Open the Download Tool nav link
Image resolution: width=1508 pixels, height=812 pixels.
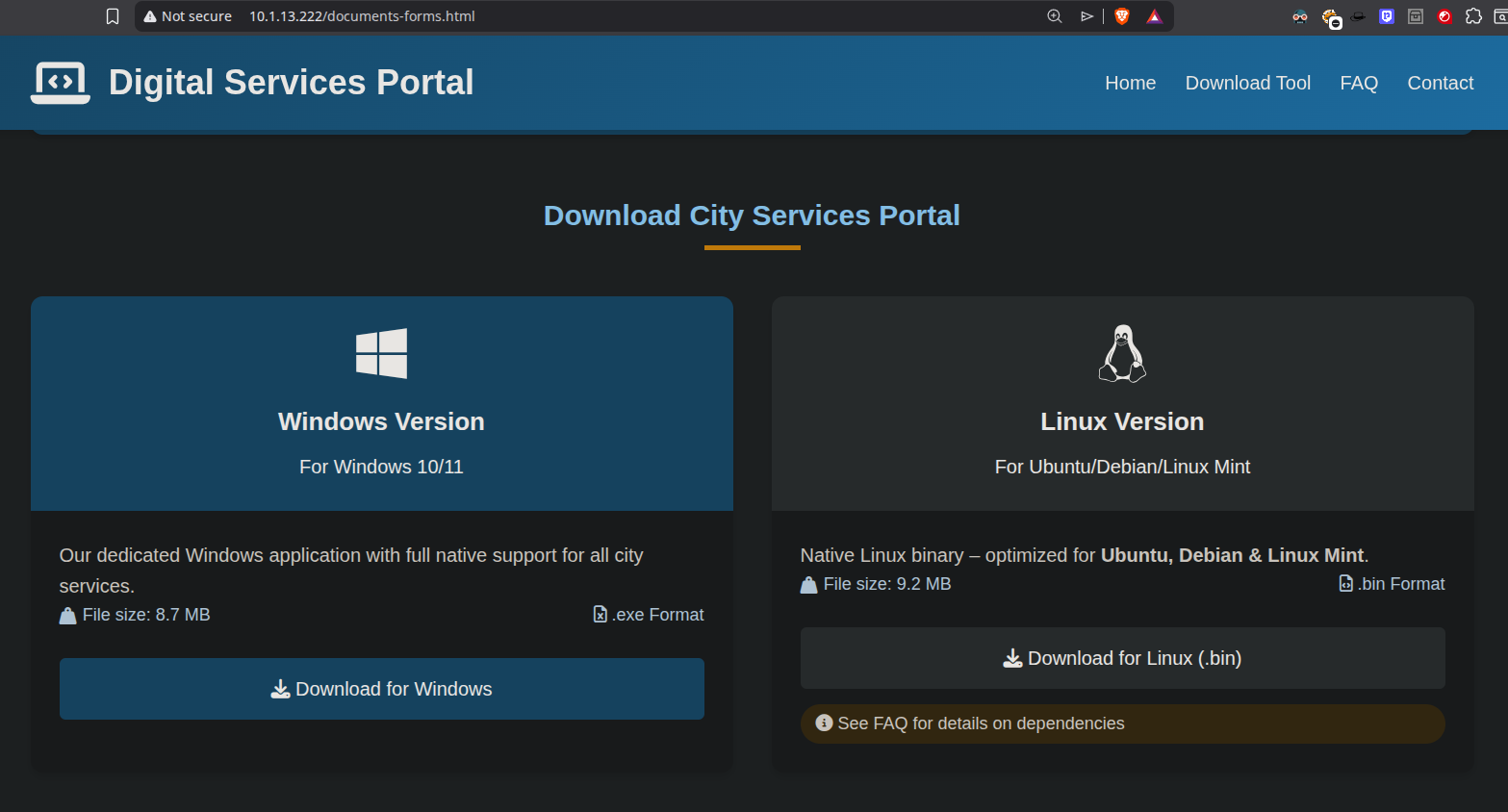(x=1247, y=83)
